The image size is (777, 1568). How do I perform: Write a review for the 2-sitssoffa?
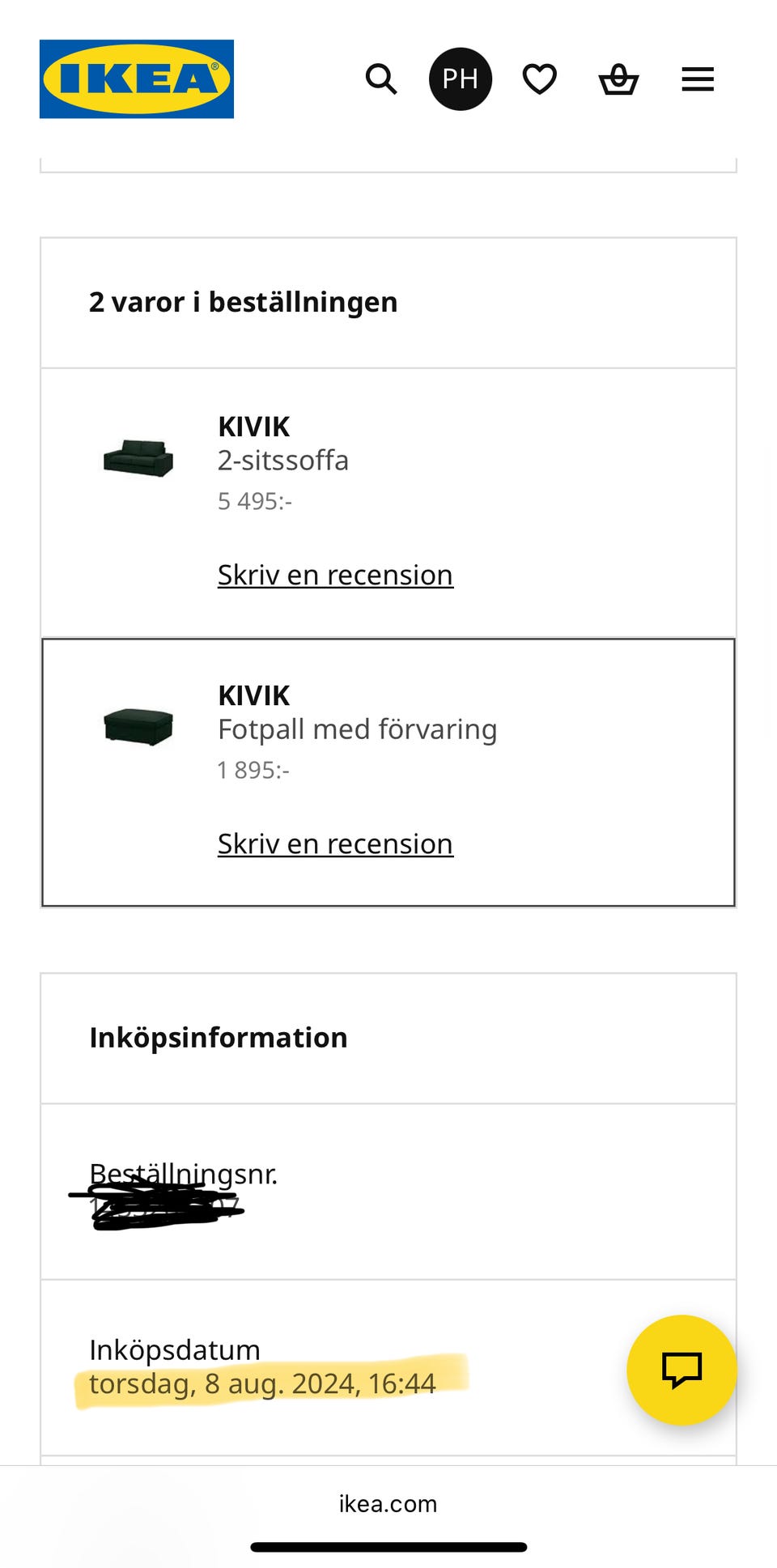(335, 575)
